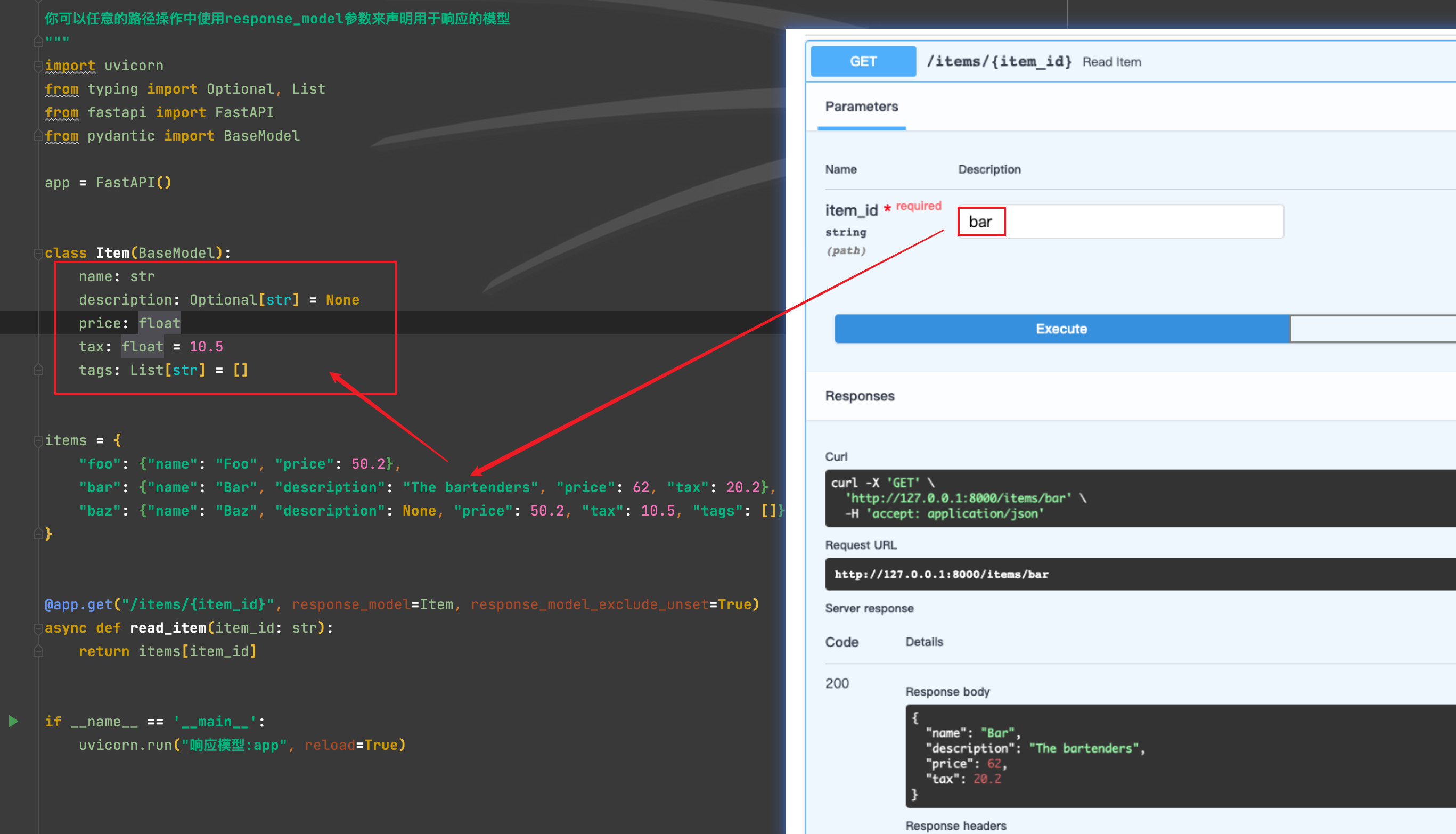Screen dimensions: 1456x834
Task: Click the 'price: float' line in editor
Action: 130,323
